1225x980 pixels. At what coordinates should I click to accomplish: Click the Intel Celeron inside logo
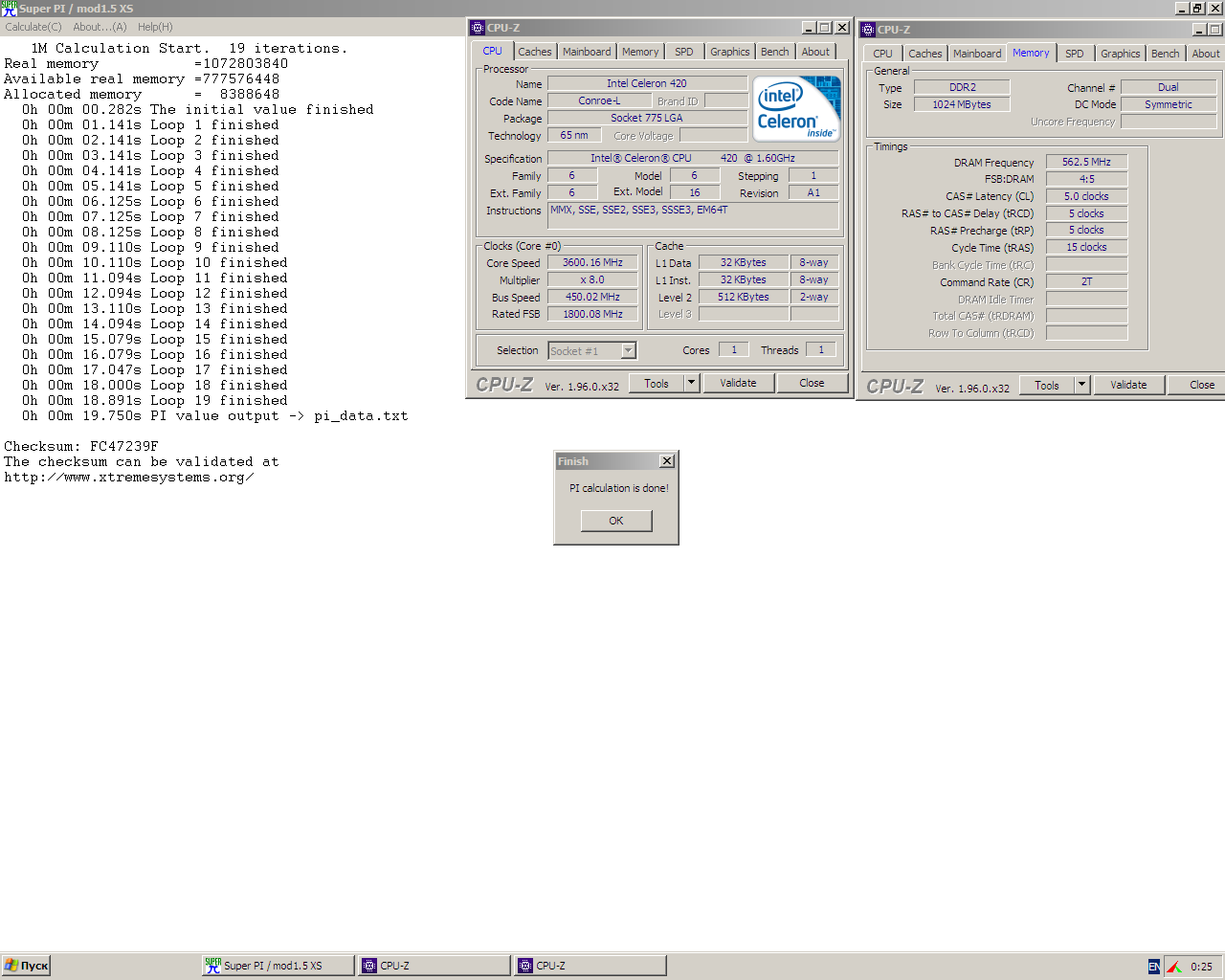797,109
